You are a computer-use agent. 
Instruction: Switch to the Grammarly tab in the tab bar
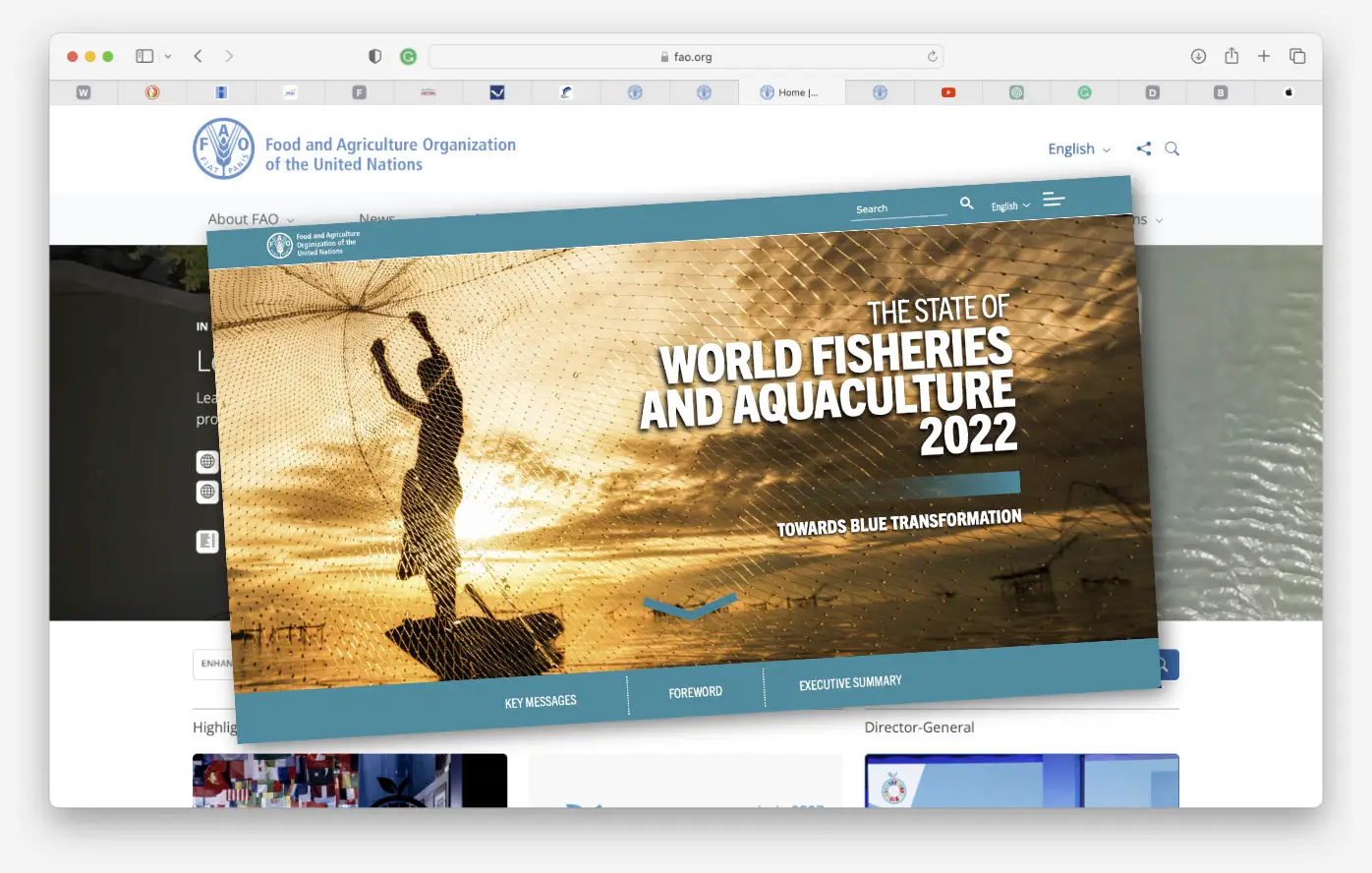tap(1084, 92)
